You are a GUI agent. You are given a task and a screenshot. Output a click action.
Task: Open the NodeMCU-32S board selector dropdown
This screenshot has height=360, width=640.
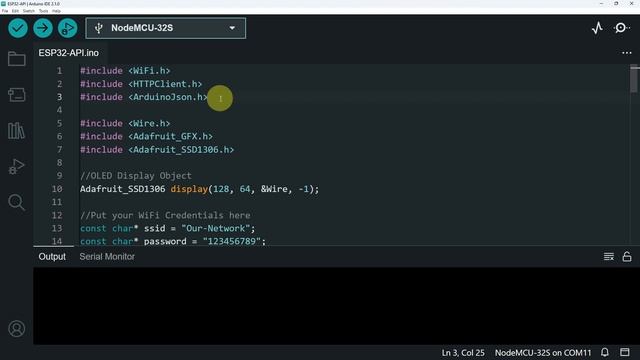tap(166, 28)
